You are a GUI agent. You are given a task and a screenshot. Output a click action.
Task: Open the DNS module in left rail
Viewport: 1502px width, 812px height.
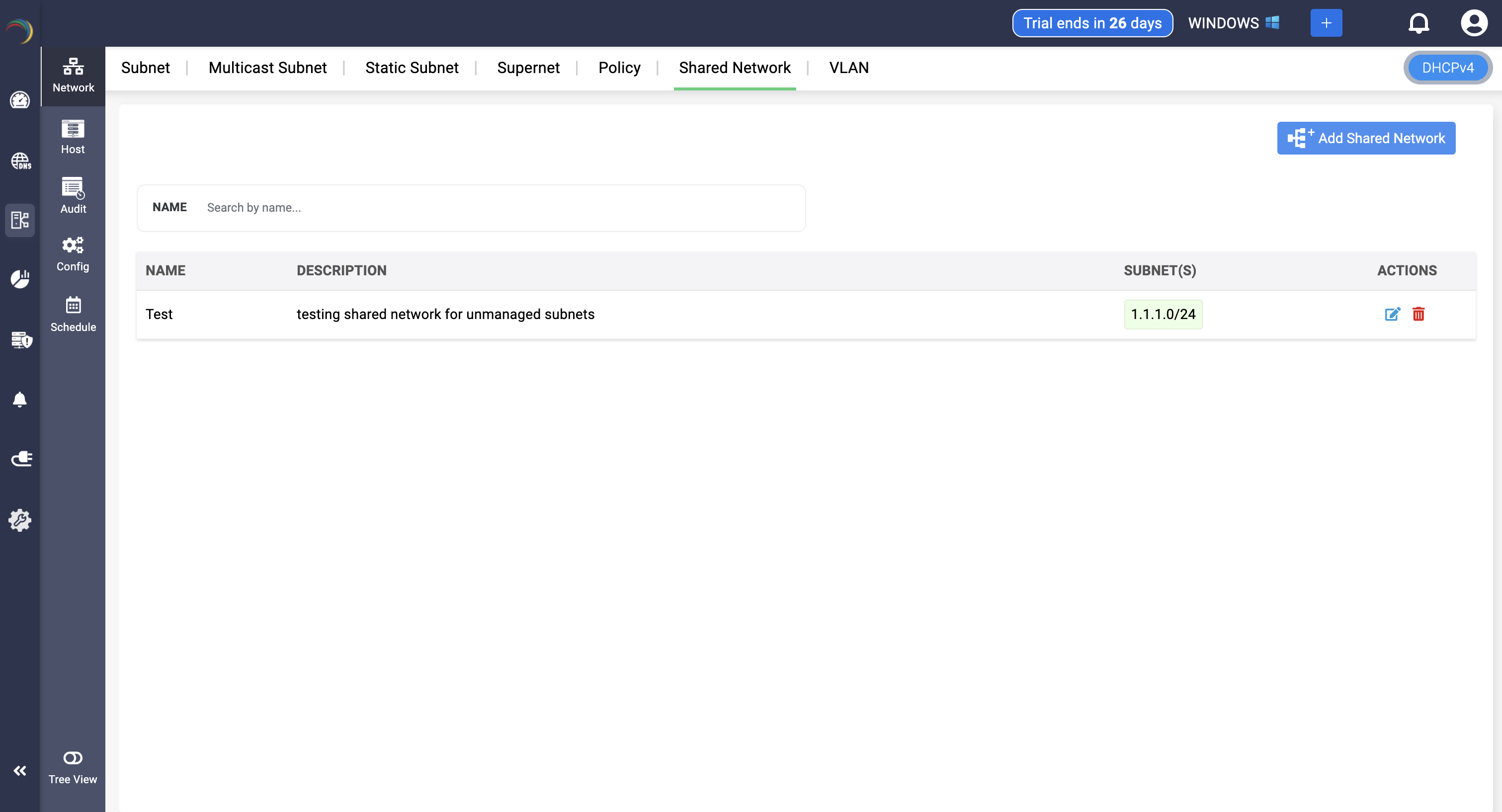point(20,161)
